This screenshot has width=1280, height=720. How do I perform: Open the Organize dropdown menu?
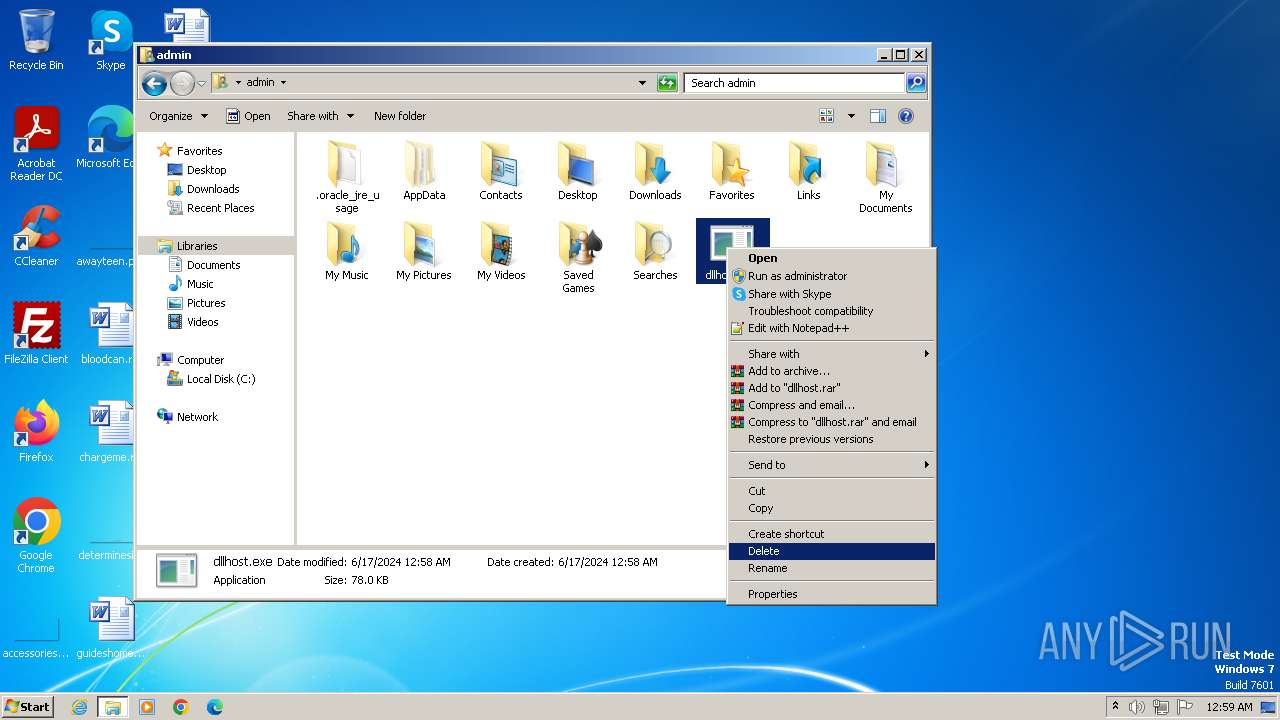click(x=179, y=116)
